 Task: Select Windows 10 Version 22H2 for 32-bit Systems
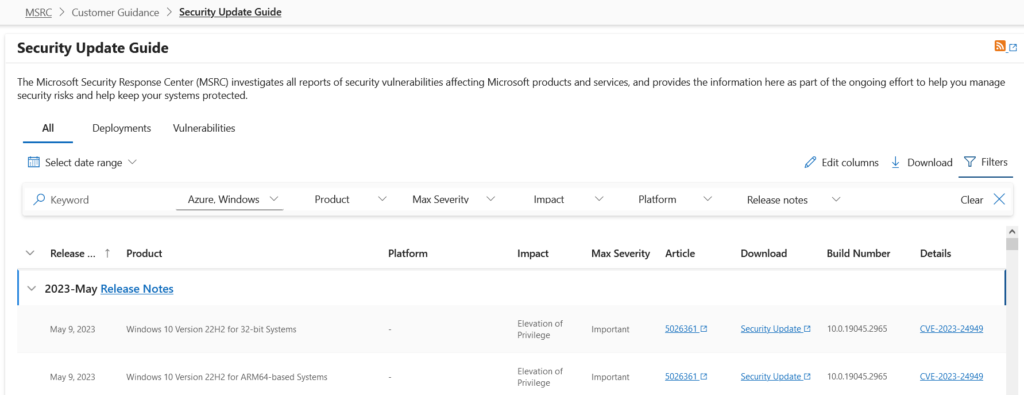click(x=211, y=329)
